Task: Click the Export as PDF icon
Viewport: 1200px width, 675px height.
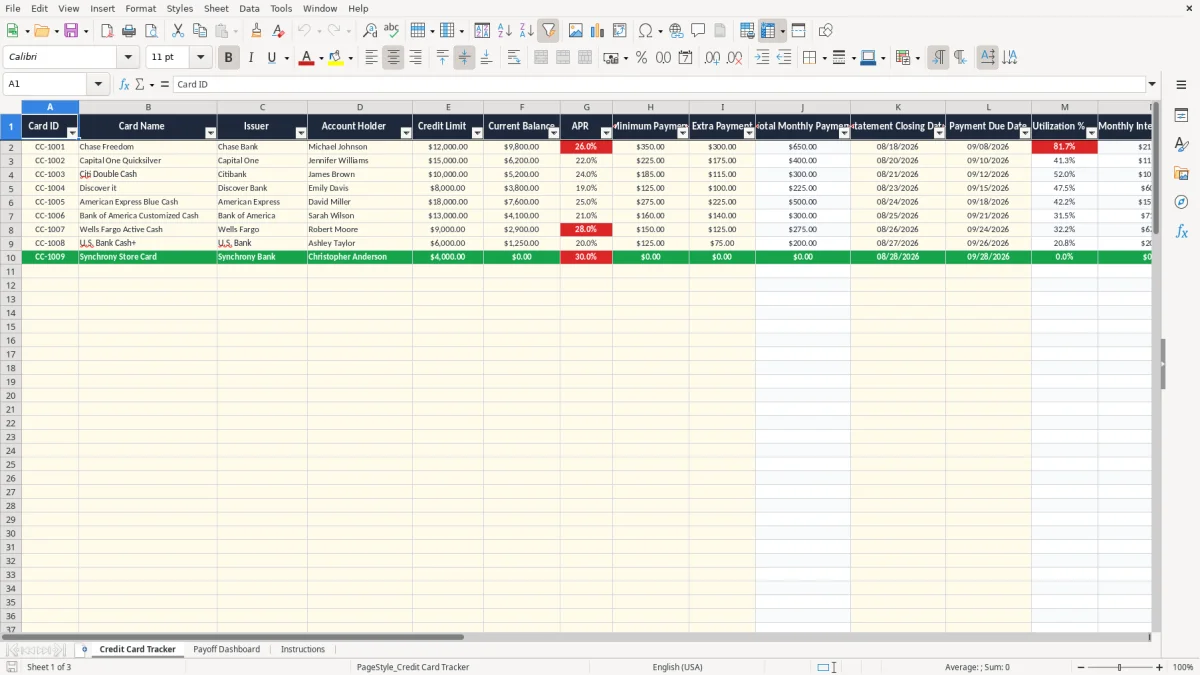Action: pyautogui.click(x=107, y=31)
